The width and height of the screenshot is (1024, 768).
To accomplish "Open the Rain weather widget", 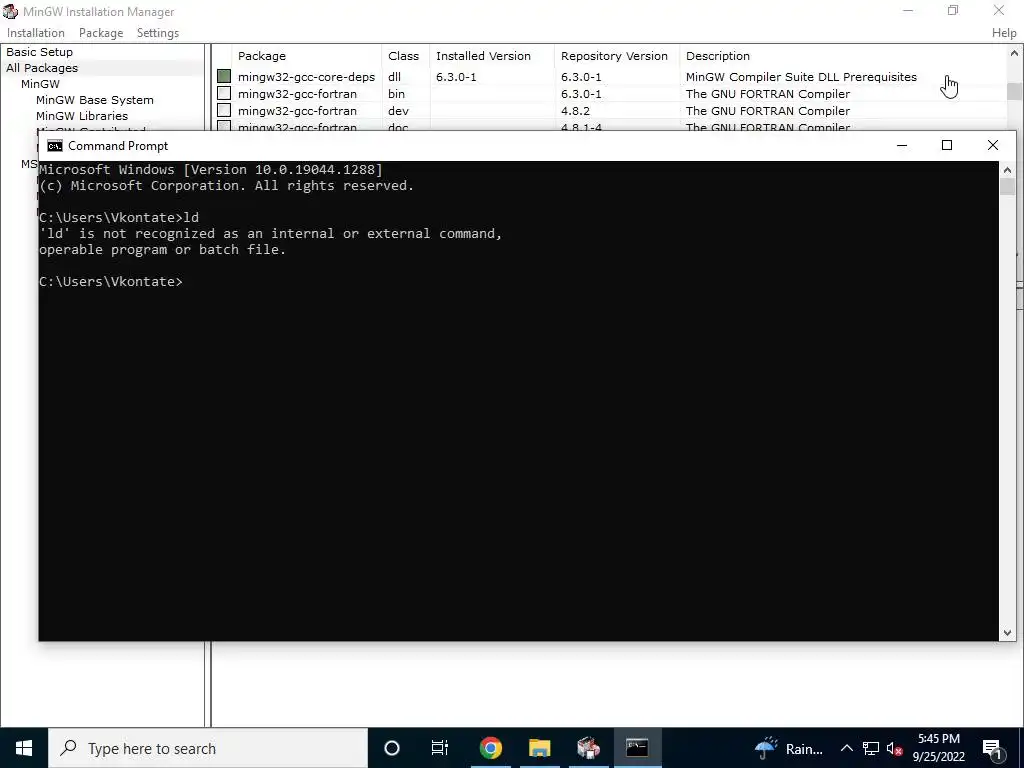I will point(789,748).
